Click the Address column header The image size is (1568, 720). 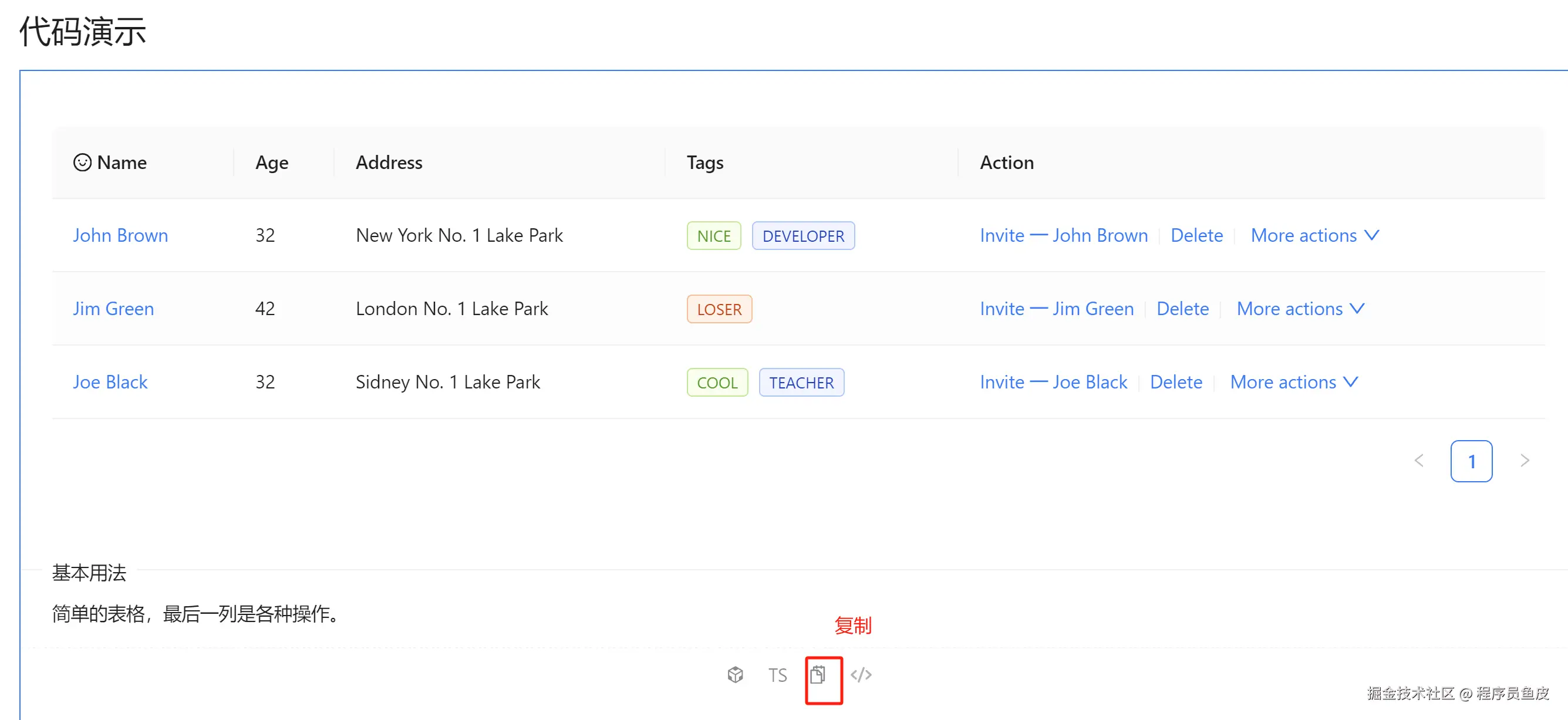click(389, 163)
